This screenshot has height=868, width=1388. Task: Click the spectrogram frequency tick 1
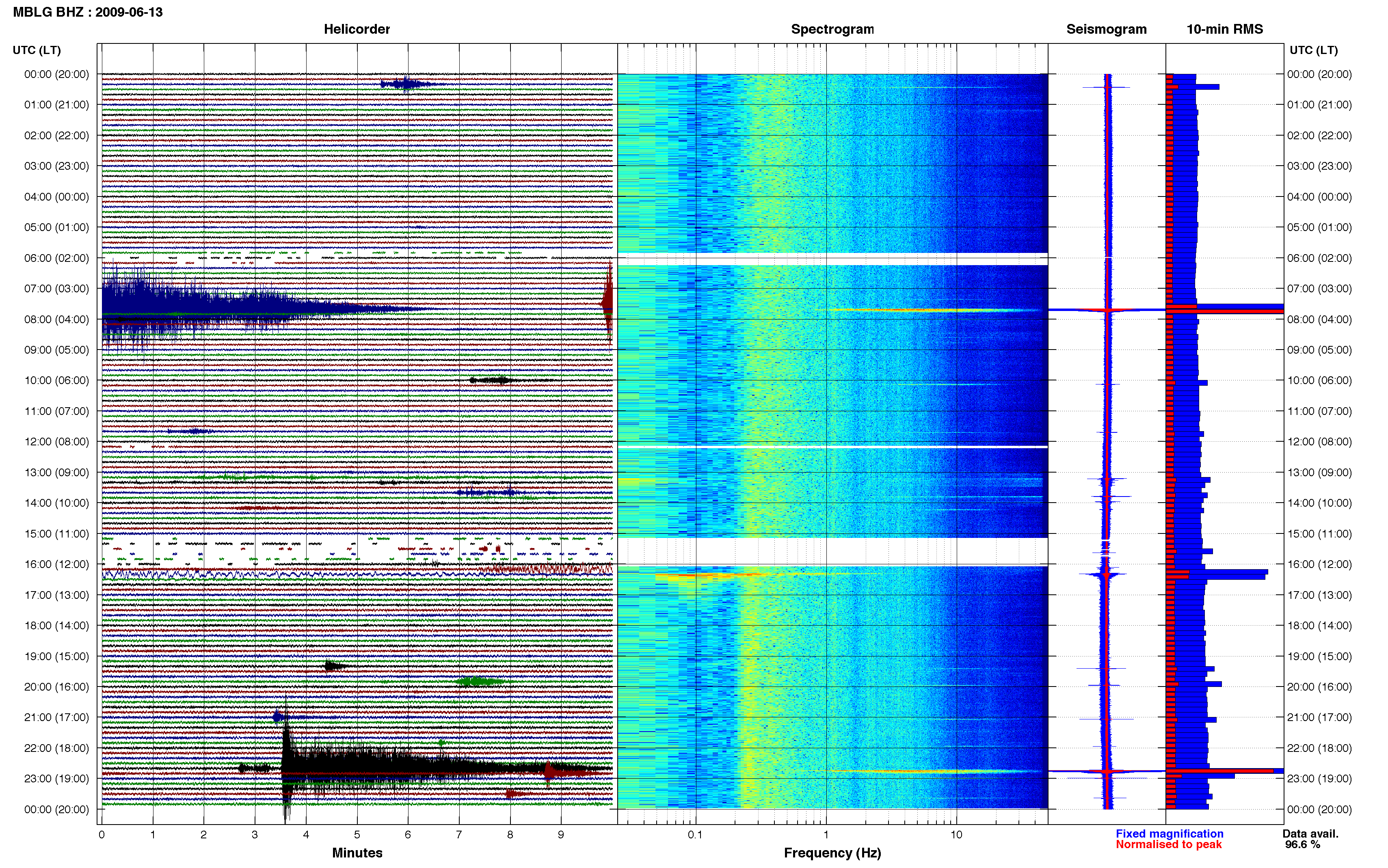(826, 835)
